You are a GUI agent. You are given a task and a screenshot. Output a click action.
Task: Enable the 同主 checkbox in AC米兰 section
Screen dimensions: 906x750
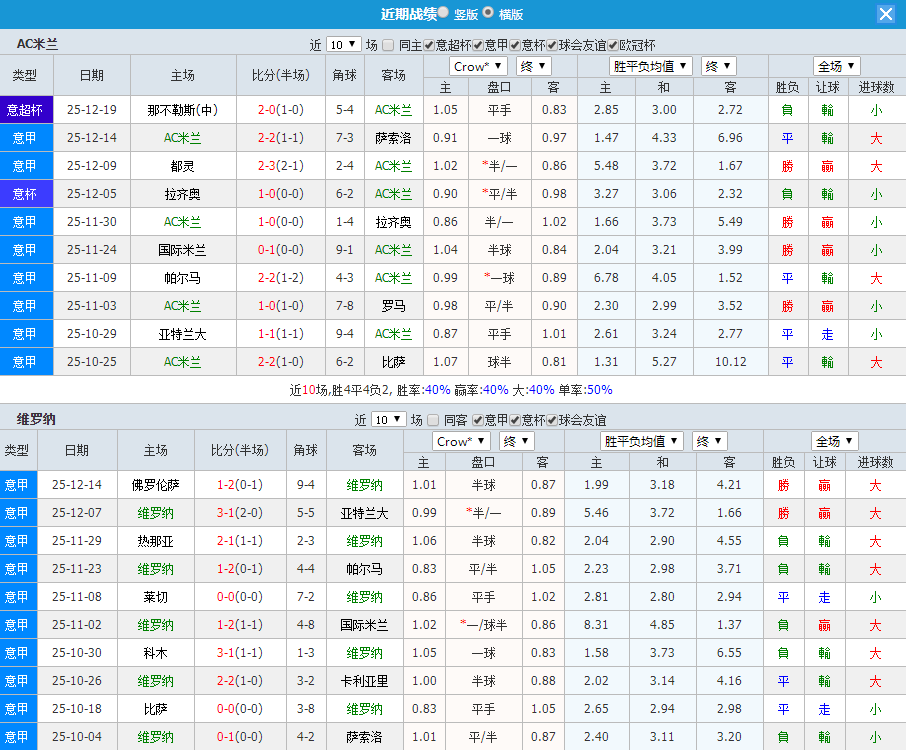(387, 44)
